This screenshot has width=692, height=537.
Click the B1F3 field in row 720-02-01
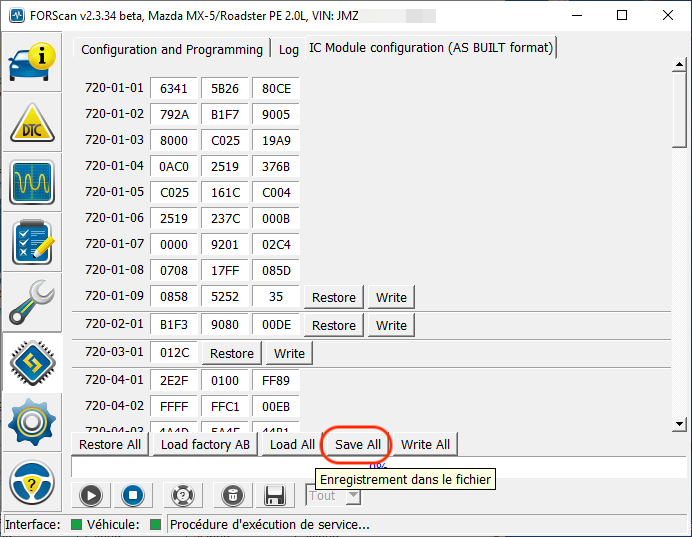coord(174,325)
